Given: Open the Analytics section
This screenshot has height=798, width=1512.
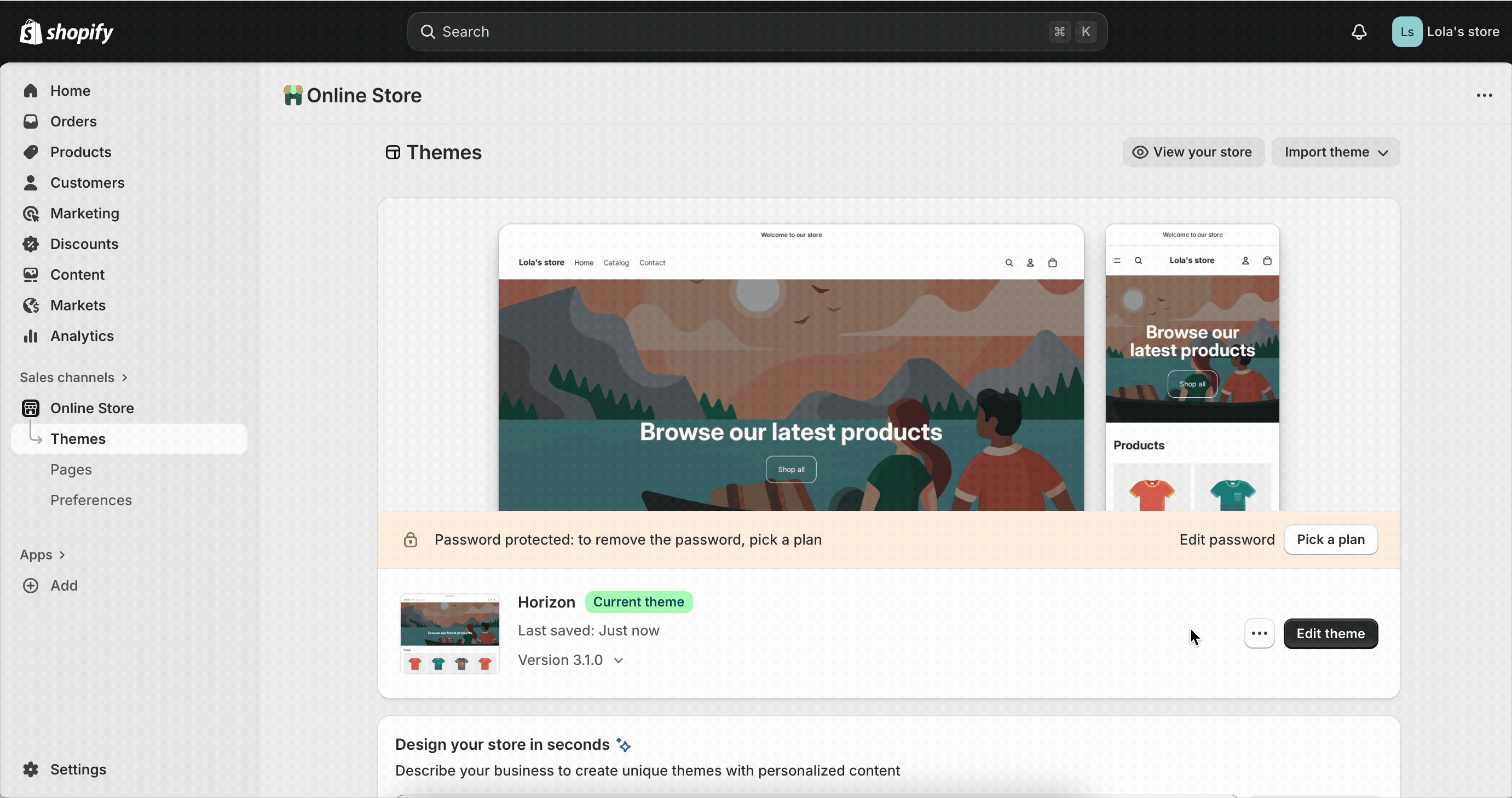Looking at the screenshot, I should 82,336.
